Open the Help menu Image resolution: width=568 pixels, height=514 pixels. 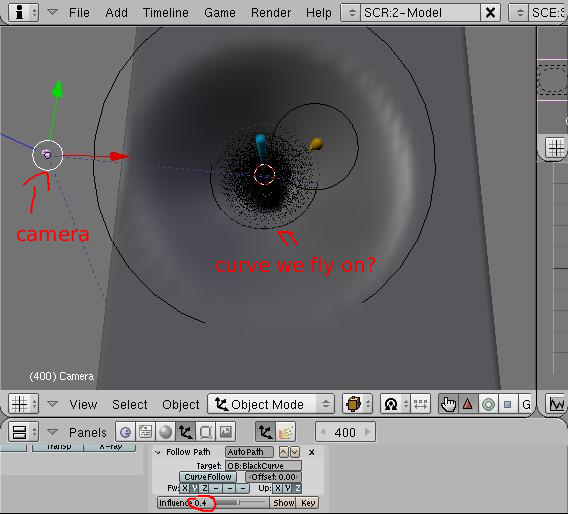[319, 13]
